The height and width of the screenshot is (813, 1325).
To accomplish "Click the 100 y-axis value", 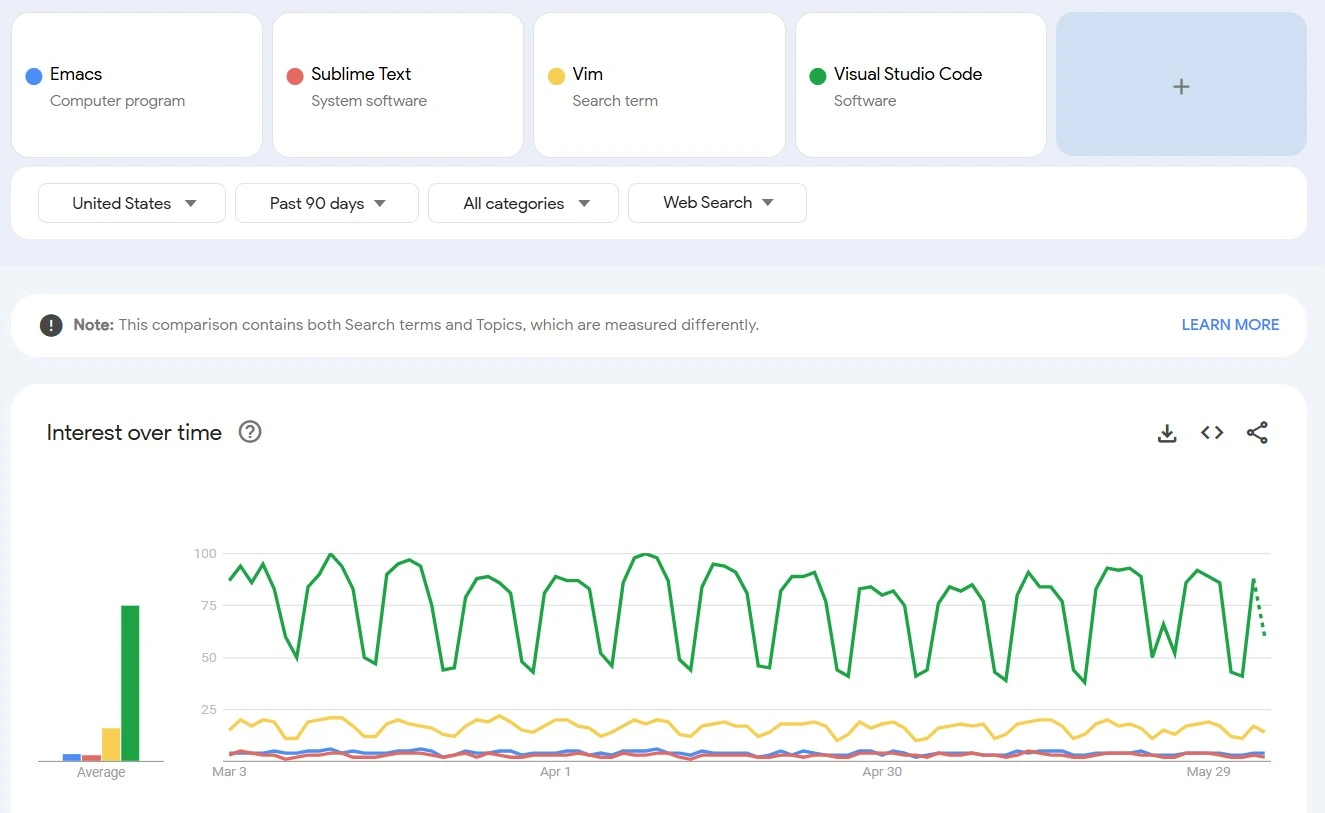I will tap(205, 553).
